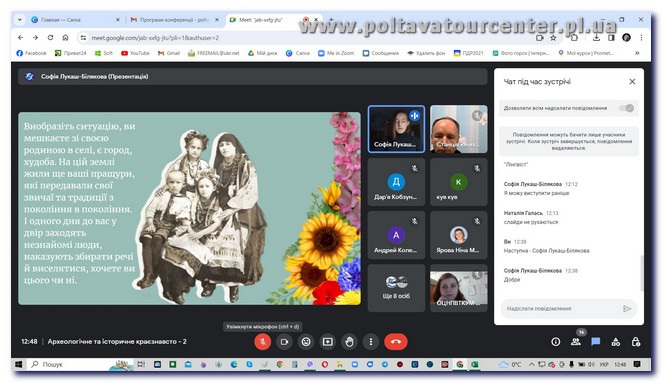Screen dimensions: 663x383
Task: Open the FREEMAIL@ukr.net bookmark
Action: [x=214, y=53]
